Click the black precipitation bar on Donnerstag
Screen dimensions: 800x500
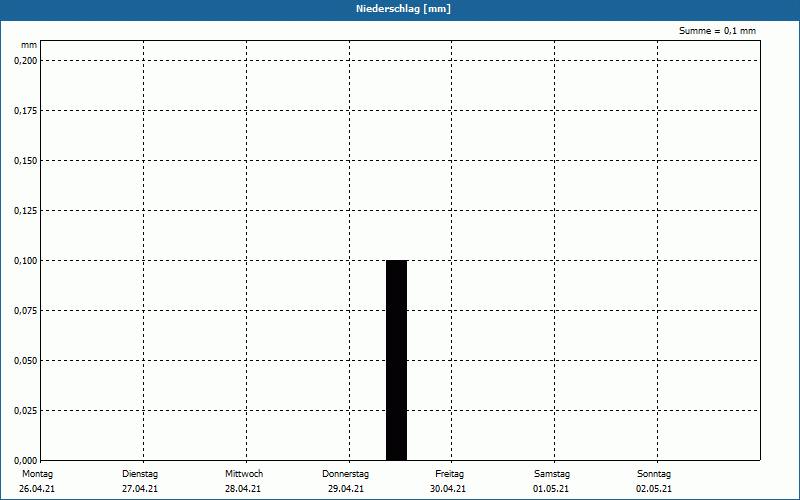pos(396,360)
